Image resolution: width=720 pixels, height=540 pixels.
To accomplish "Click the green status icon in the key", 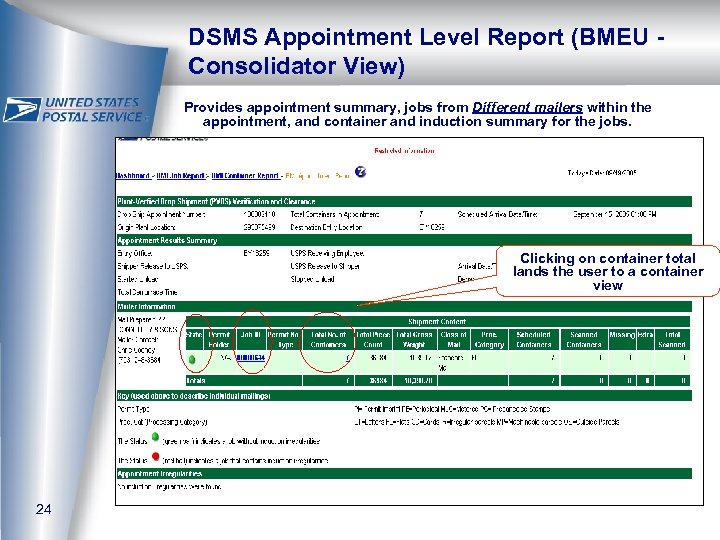I will click(x=155, y=437).
